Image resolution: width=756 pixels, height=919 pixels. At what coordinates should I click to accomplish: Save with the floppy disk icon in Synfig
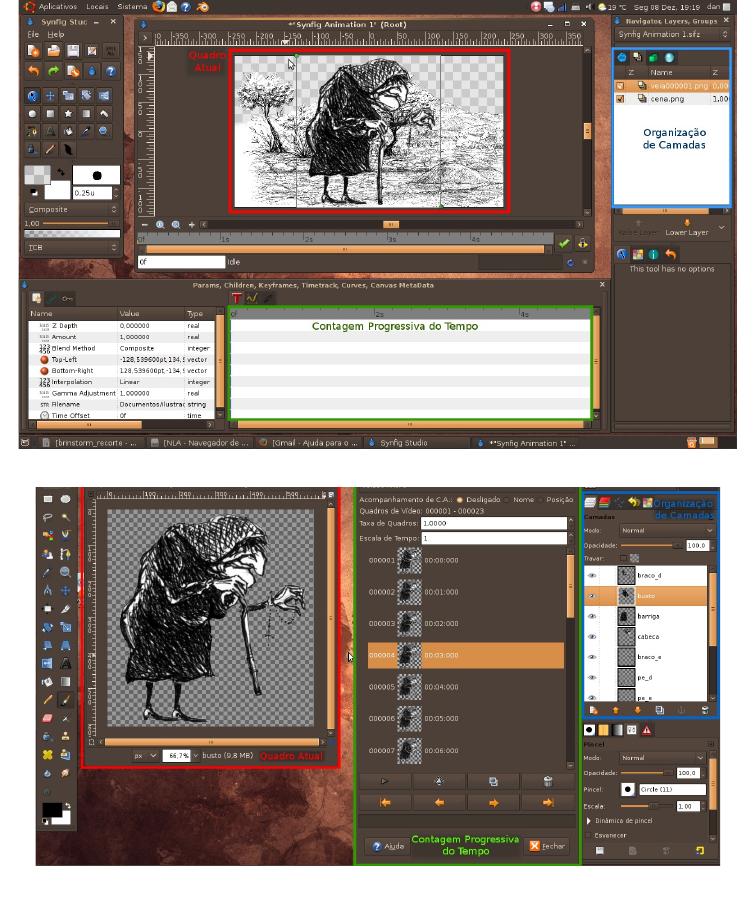(x=73, y=51)
